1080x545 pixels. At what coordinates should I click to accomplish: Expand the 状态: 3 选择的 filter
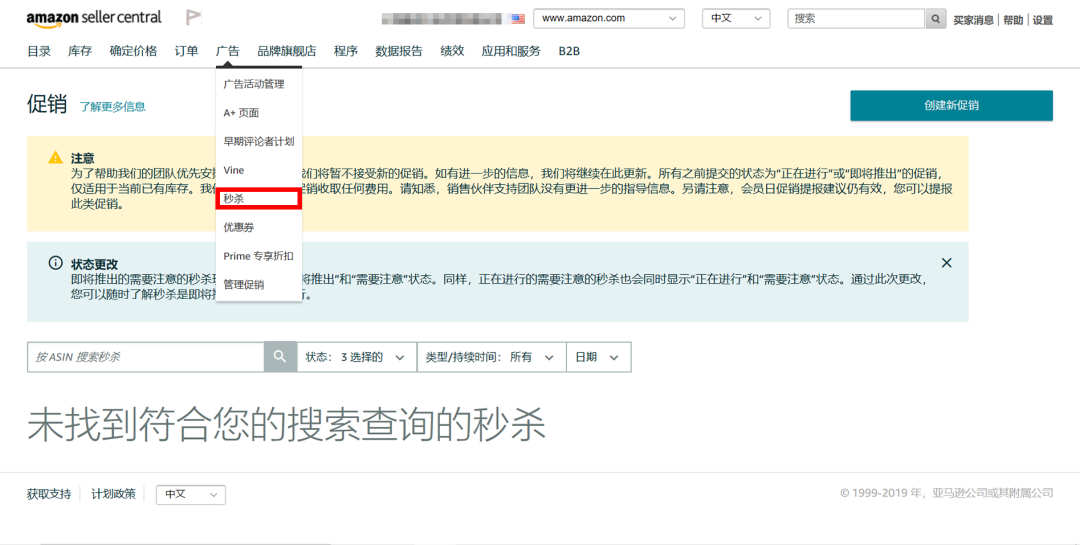pos(356,357)
